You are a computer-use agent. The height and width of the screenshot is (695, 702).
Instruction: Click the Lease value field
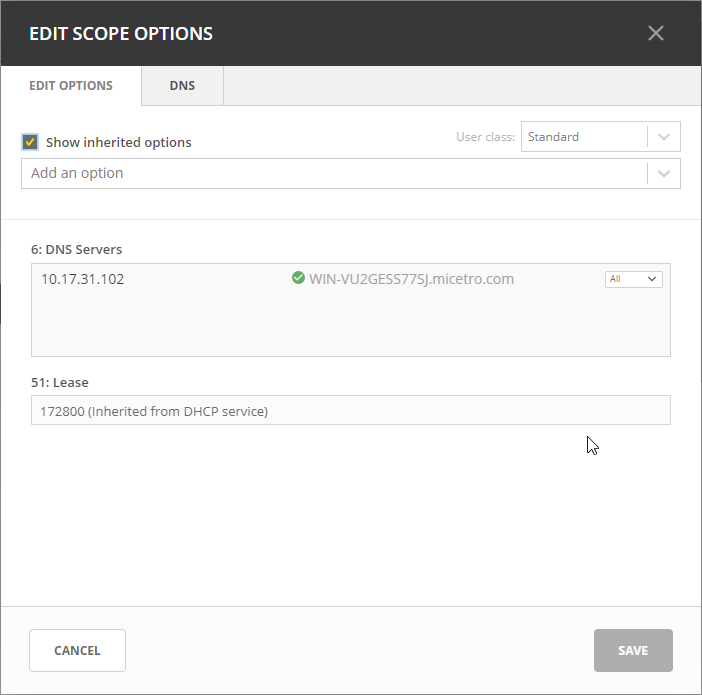point(350,410)
